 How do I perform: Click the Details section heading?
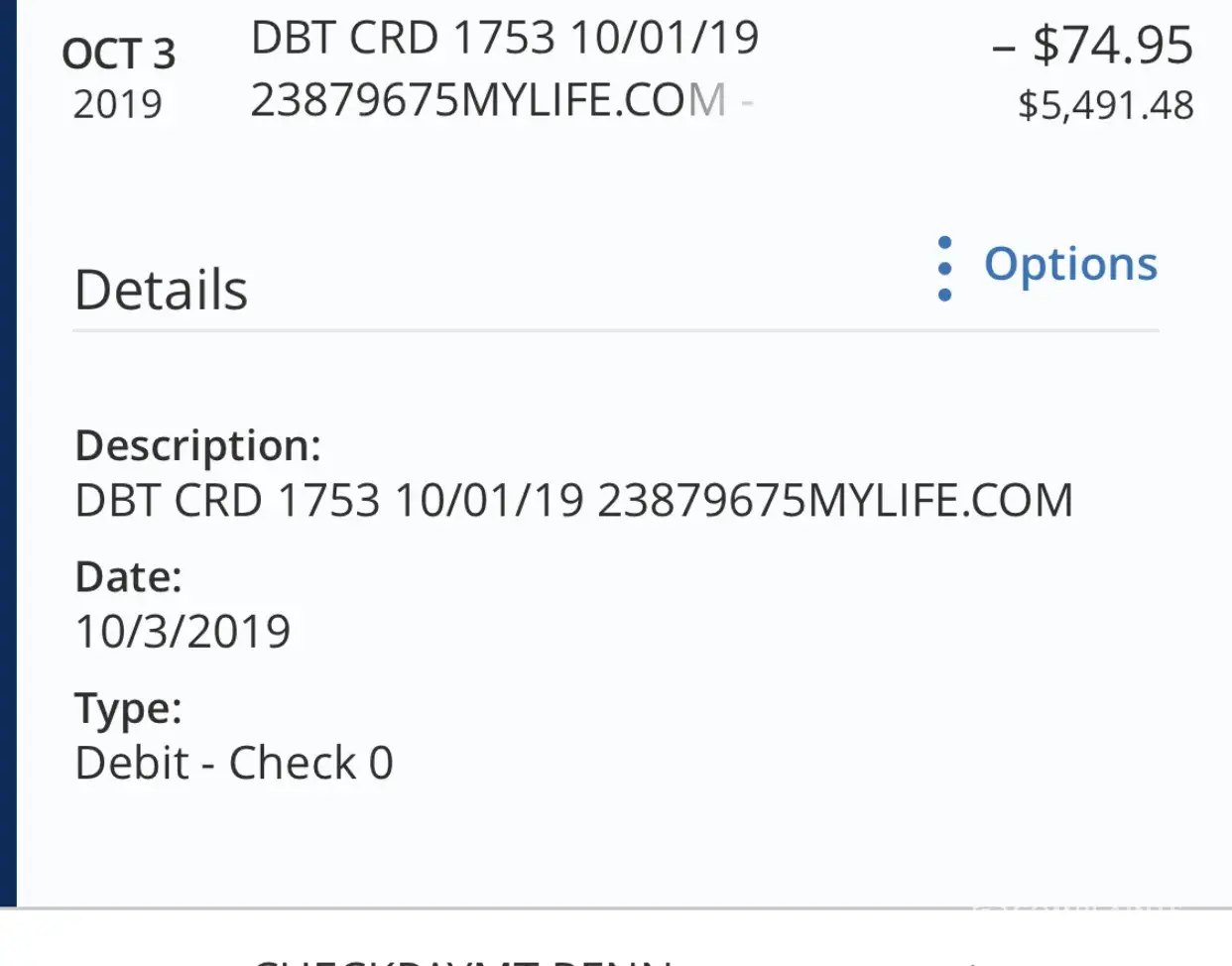pos(161,291)
